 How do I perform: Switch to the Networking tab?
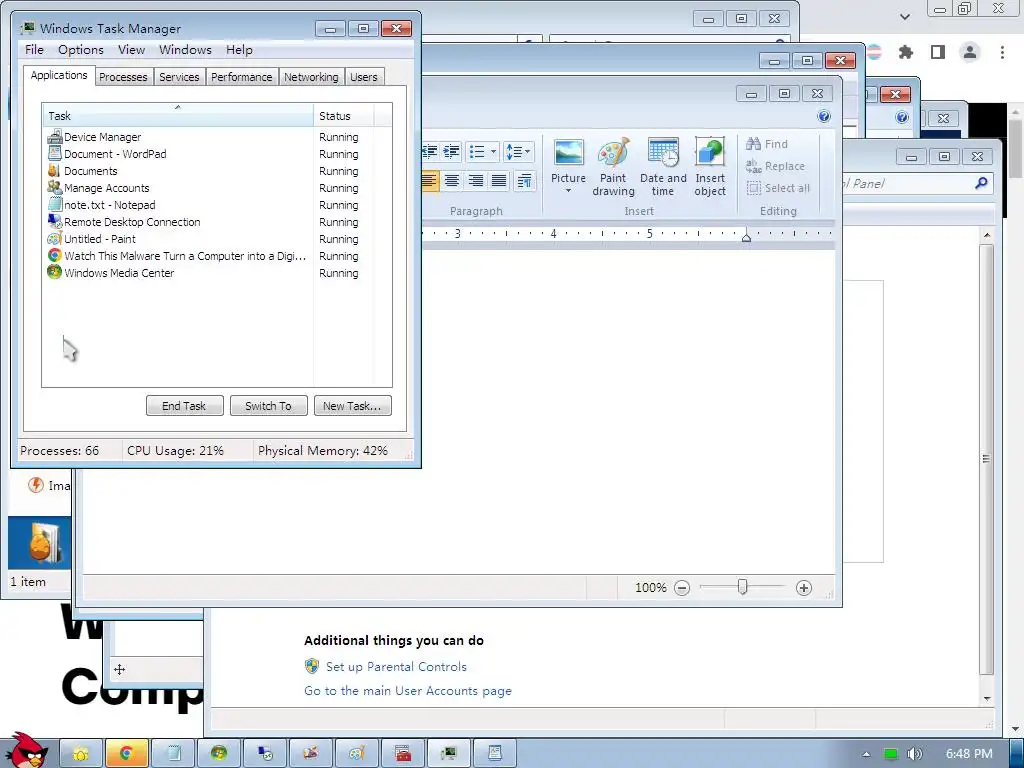[311, 77]
